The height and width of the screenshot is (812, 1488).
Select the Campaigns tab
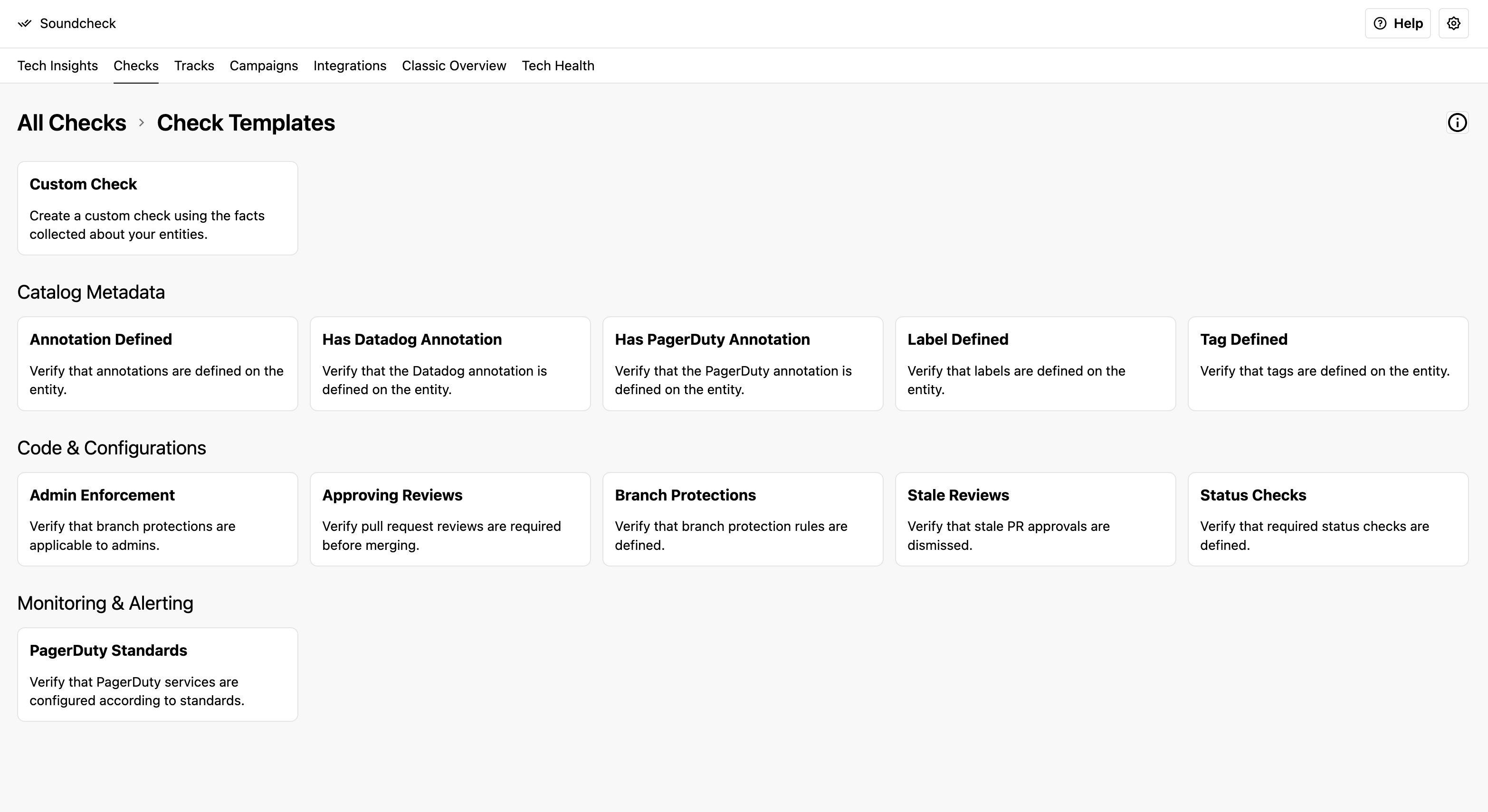(263, 66)
